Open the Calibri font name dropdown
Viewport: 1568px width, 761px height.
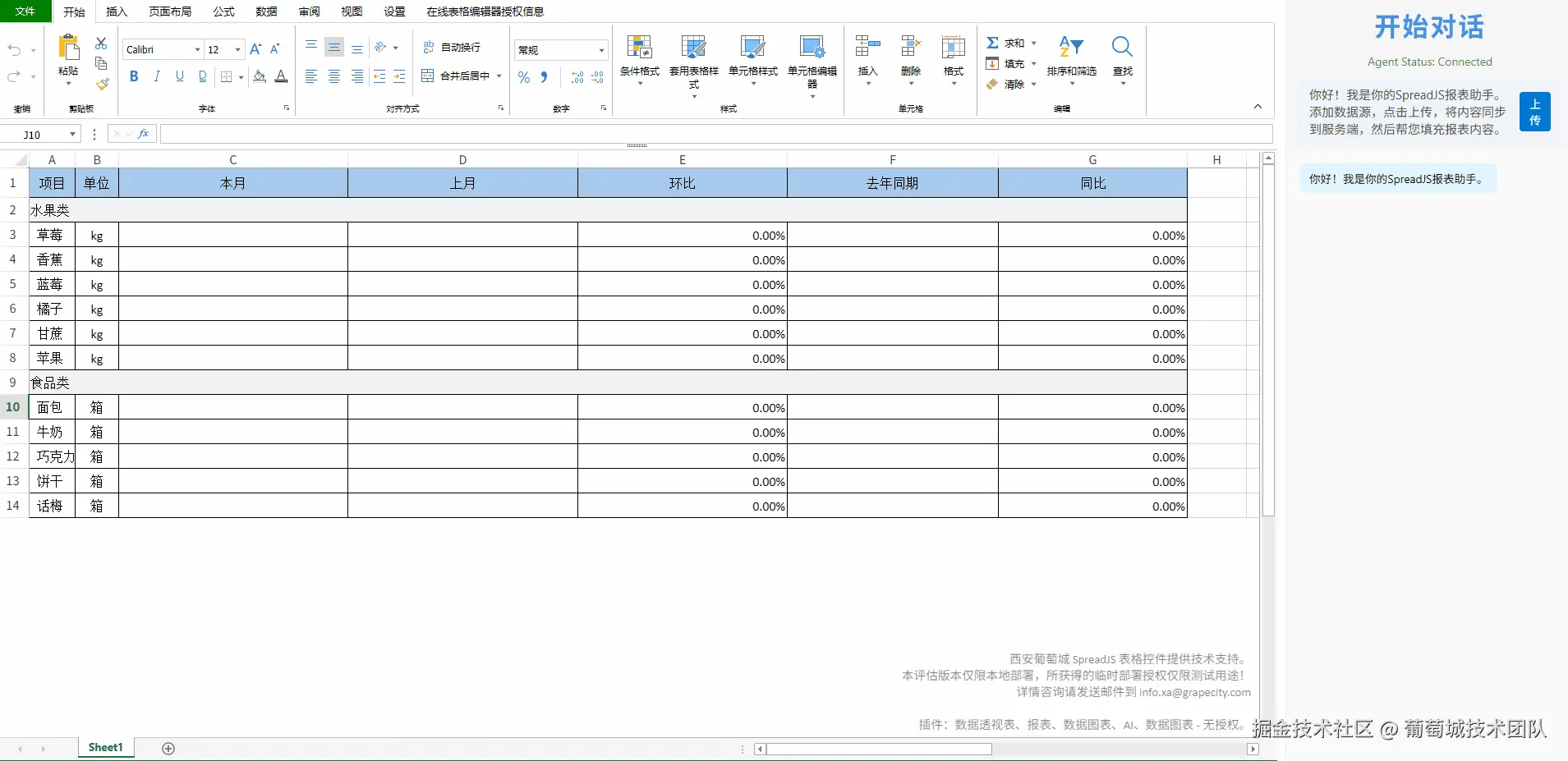[197, 50]
